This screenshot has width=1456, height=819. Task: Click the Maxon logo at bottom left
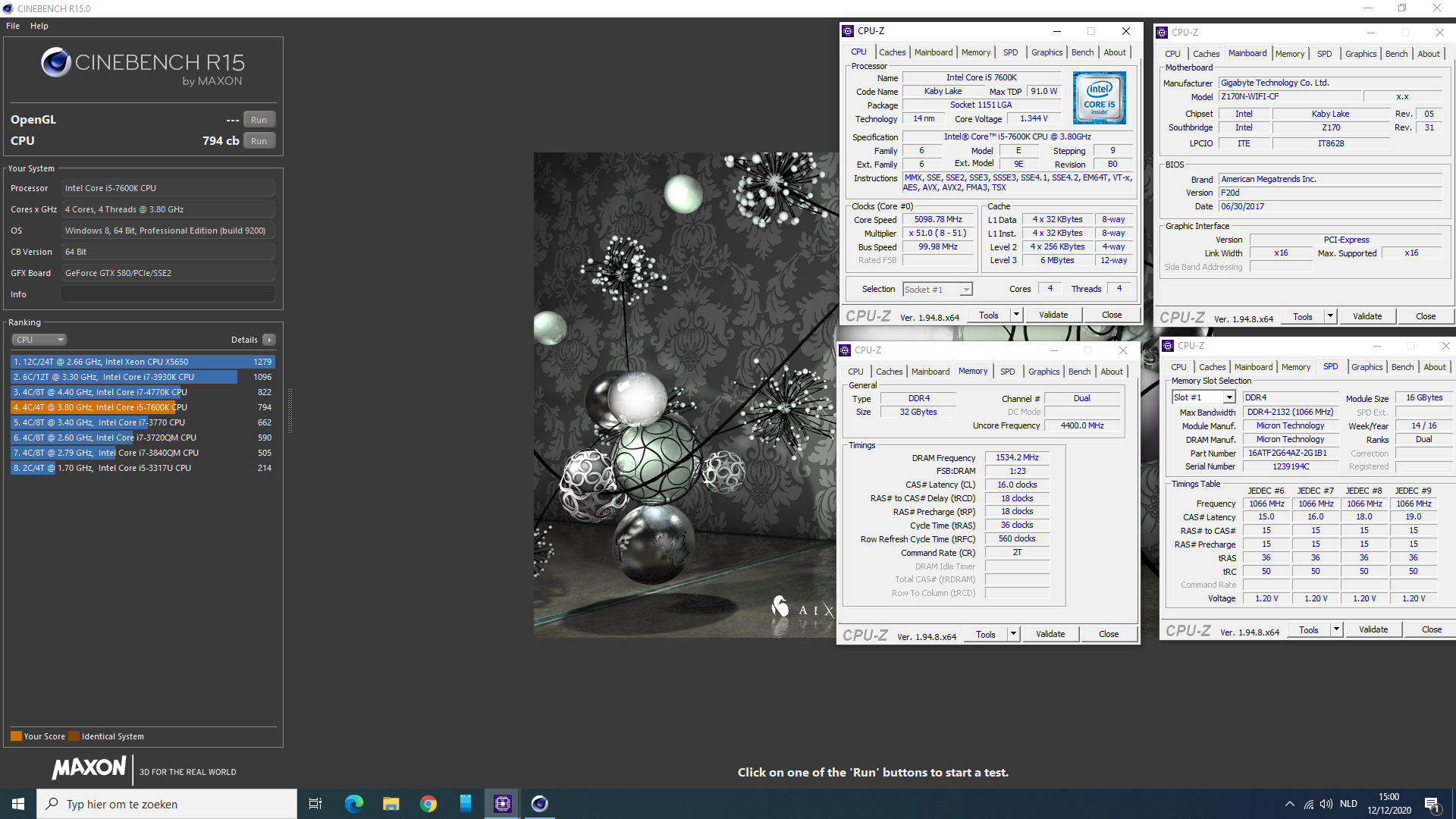[89, 768]
